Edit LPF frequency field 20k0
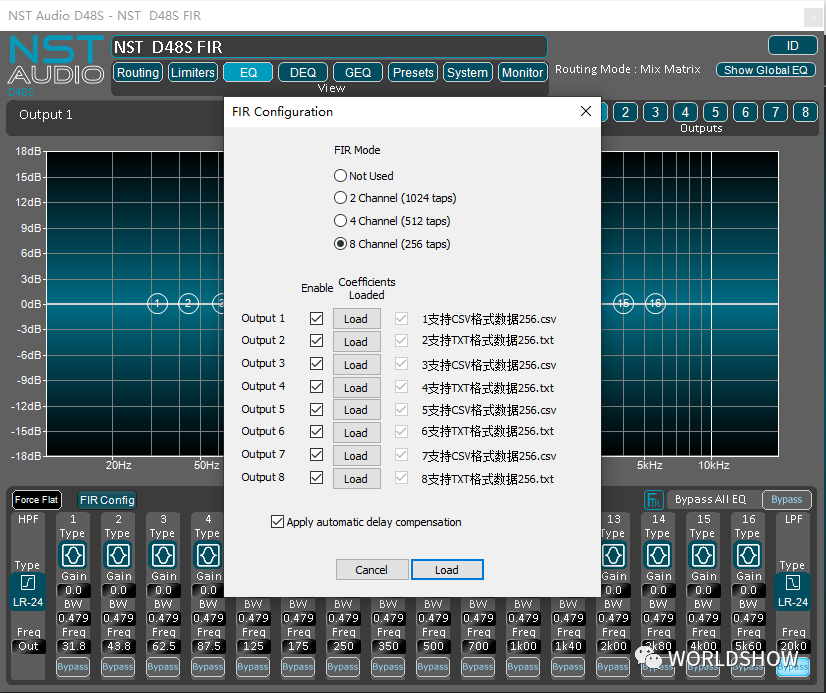The height and width of the screenshot is (693, 826). click(793, 646)
